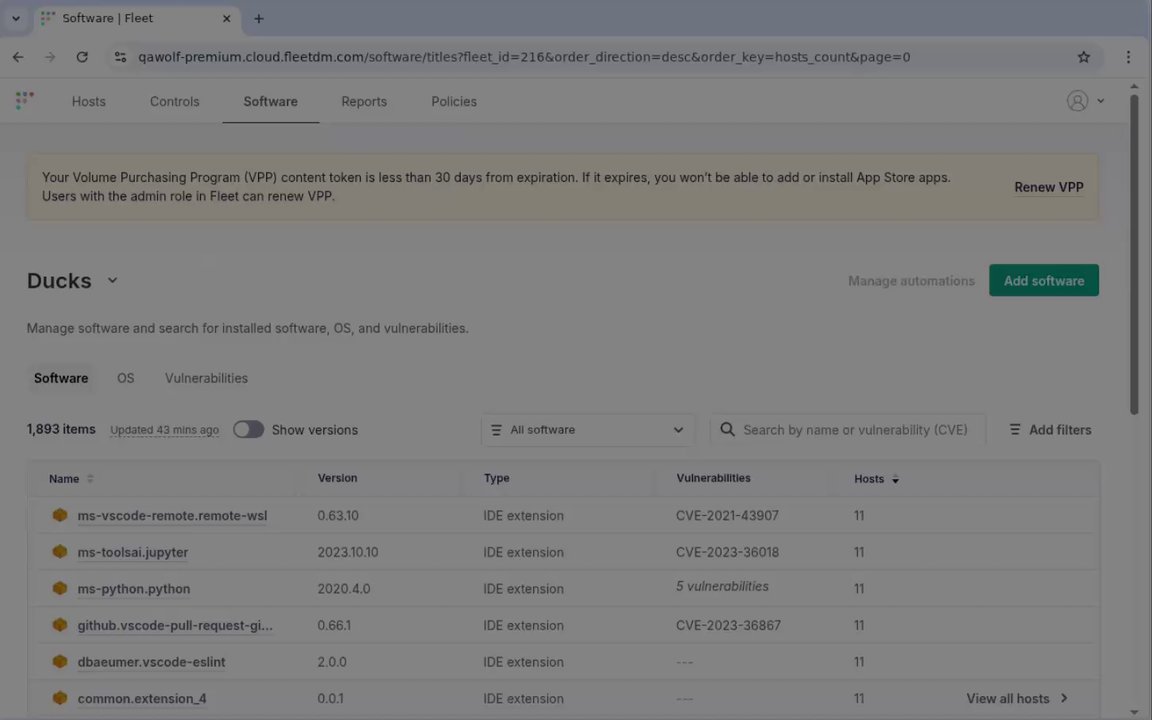Open ms-python.python software details

(x=134, y=588)
